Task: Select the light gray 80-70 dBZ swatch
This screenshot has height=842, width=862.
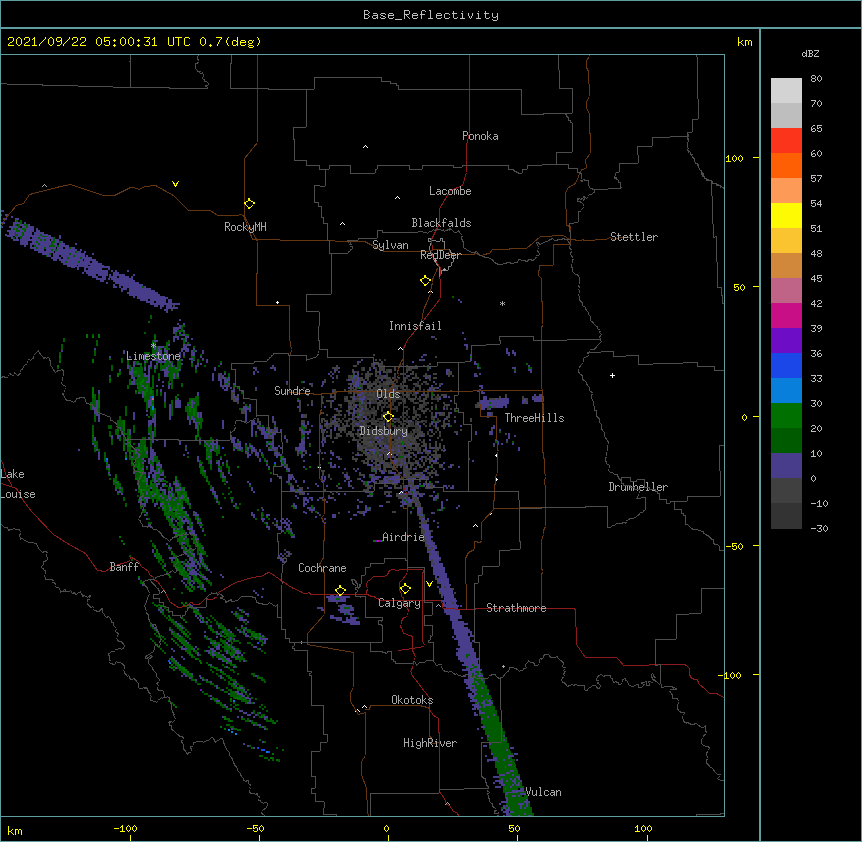Action: click(786, 91)
